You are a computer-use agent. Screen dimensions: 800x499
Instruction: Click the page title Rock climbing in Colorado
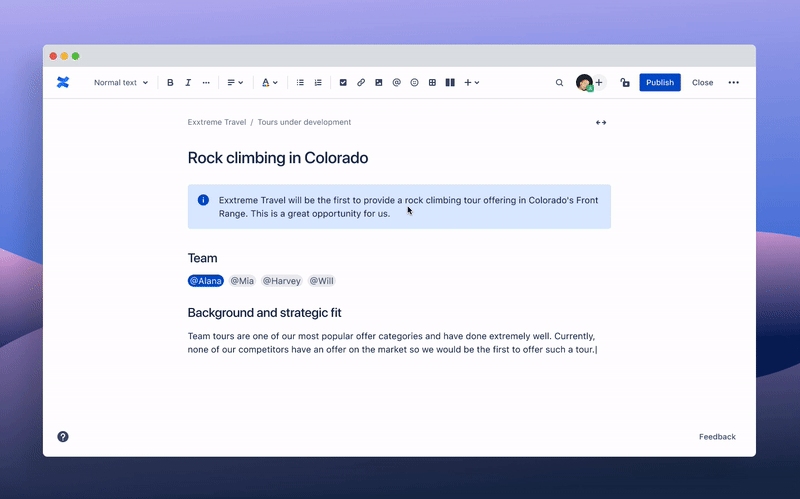coord(278,158)
